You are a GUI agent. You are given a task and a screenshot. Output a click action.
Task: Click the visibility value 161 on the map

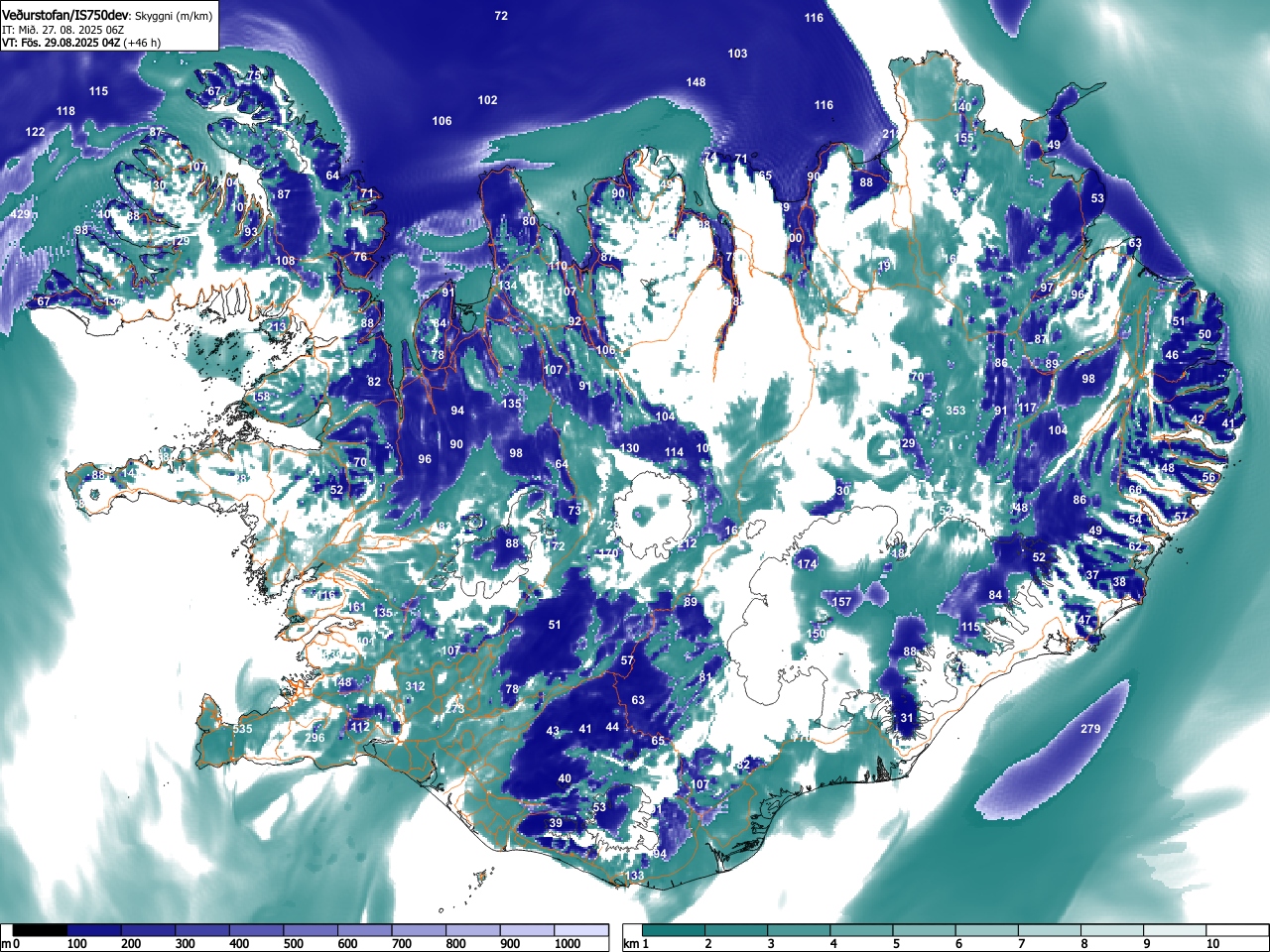click(x=356, y=607)
